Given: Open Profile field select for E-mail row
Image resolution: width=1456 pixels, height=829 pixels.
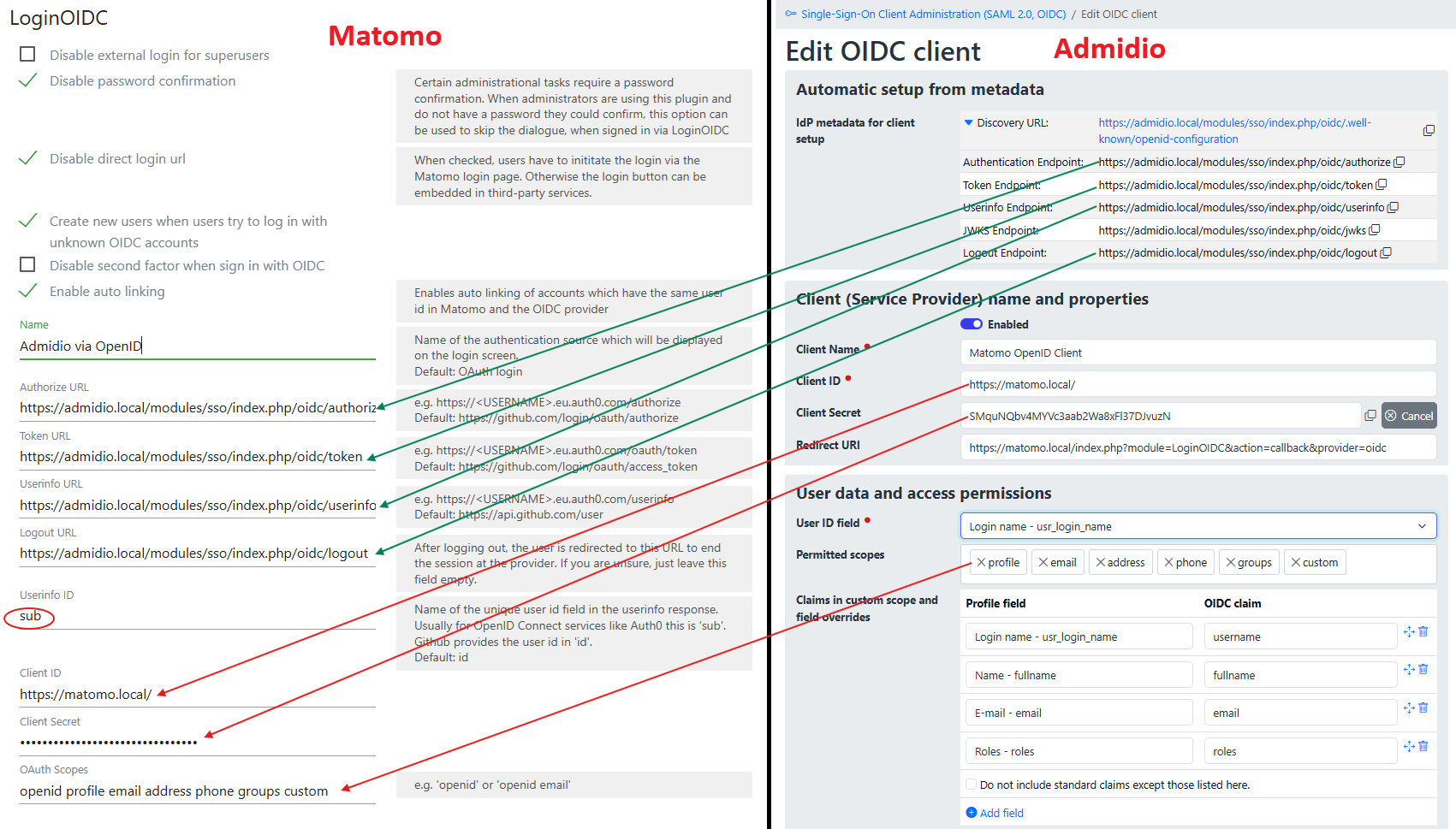Looking at the screenshot, I should pyautogui.click(x=1079, y=713).
